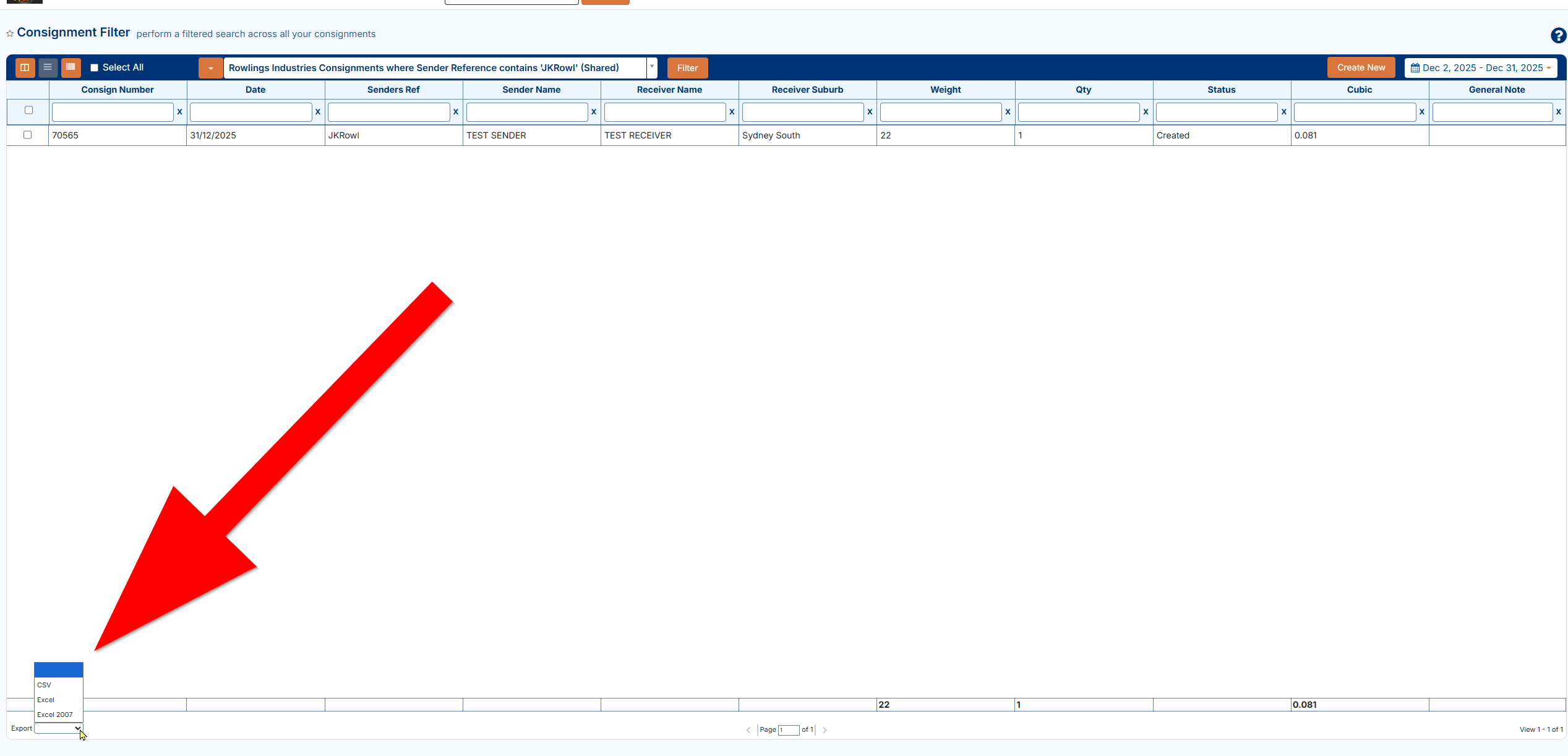
Task: Go to the next page arrow
Action: pos(825,730)
